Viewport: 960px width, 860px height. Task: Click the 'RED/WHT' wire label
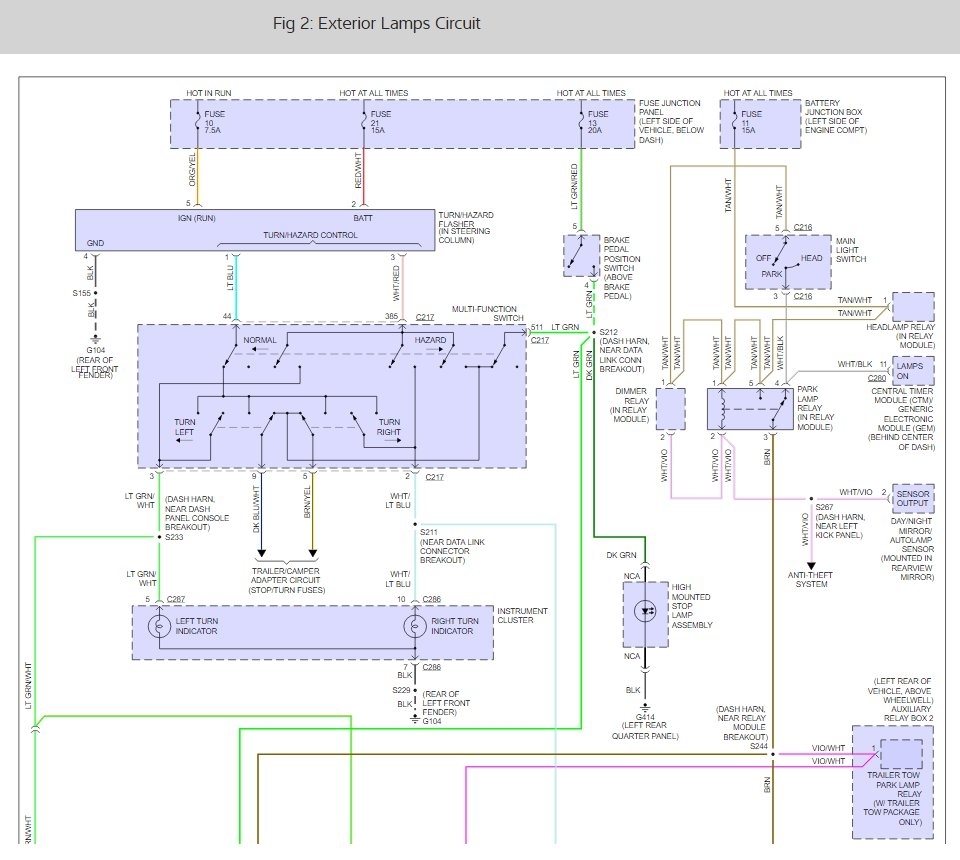[359, 170]
